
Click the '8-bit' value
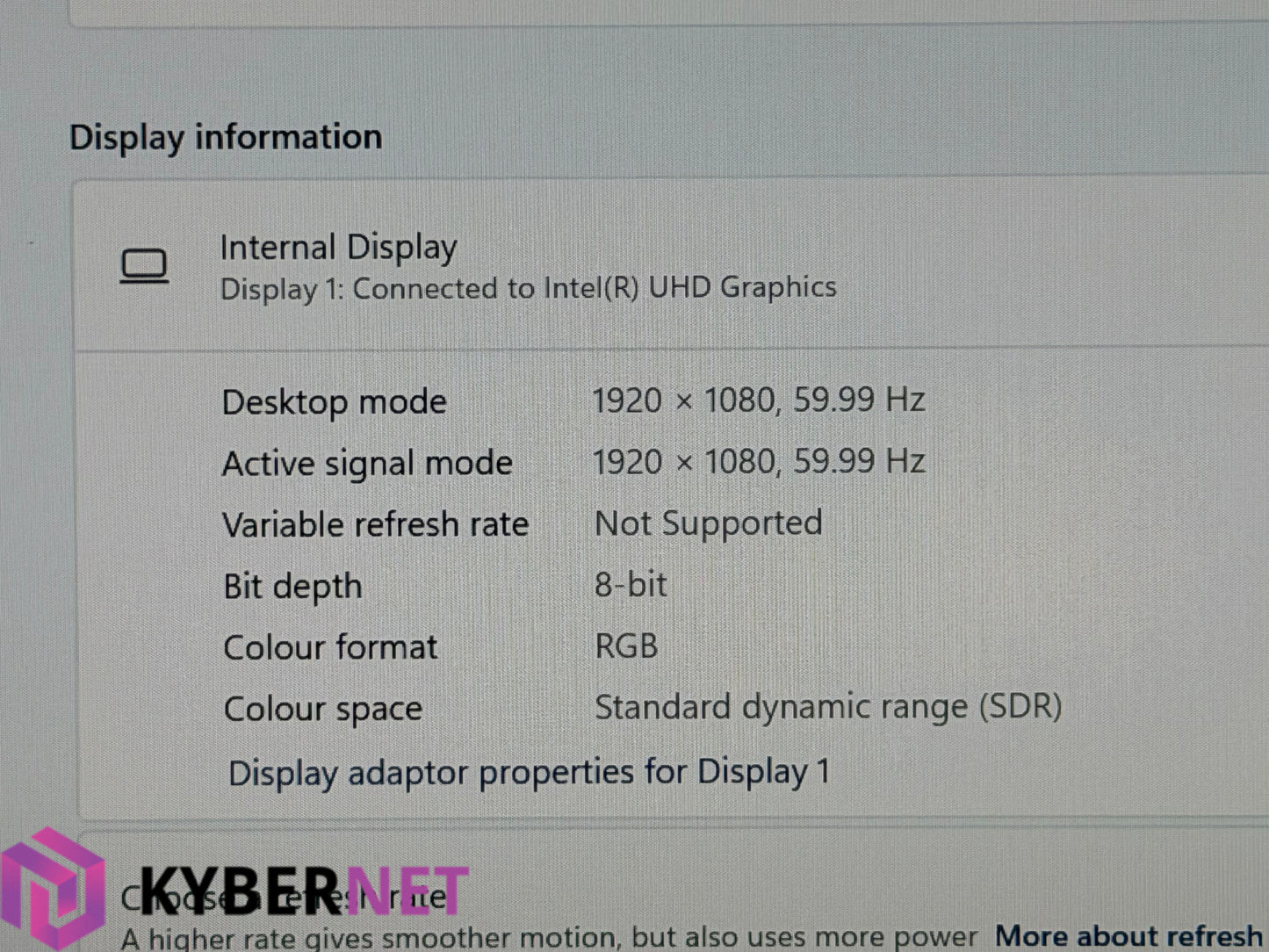click(631, 585)
